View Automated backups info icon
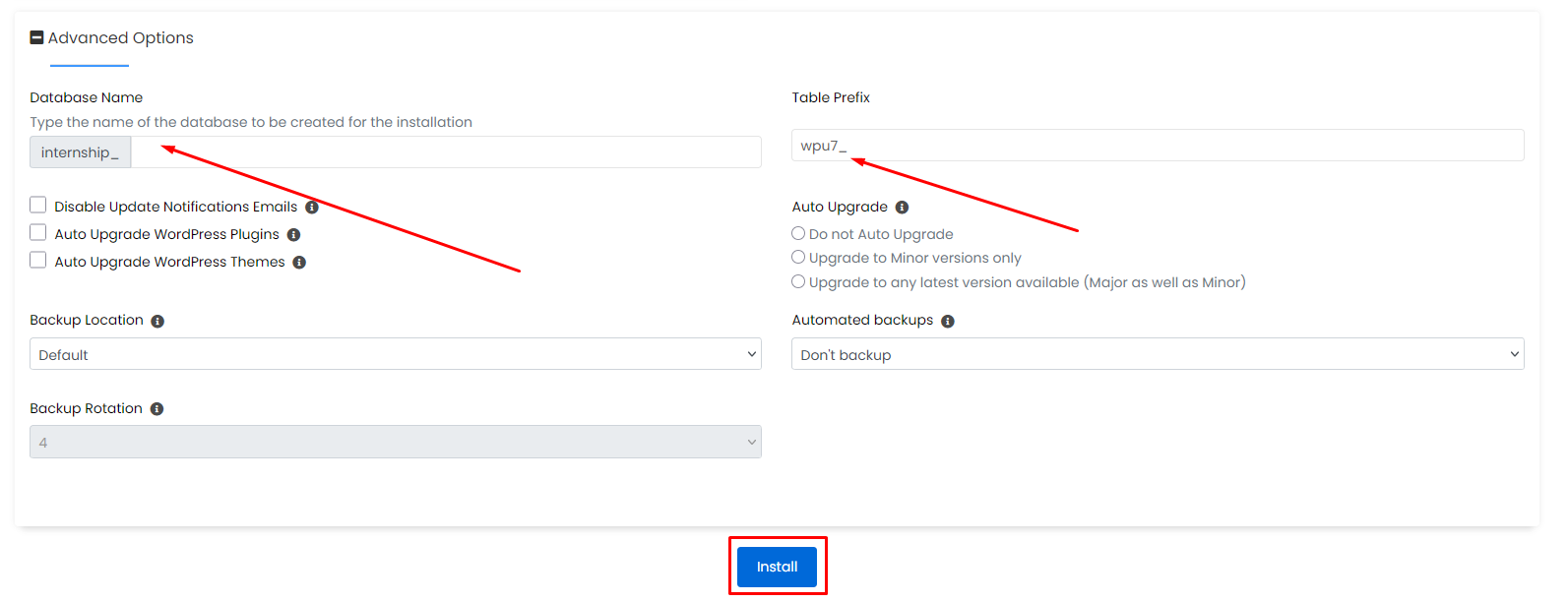This screenshot has width=1568, height=602. point(948,322)
